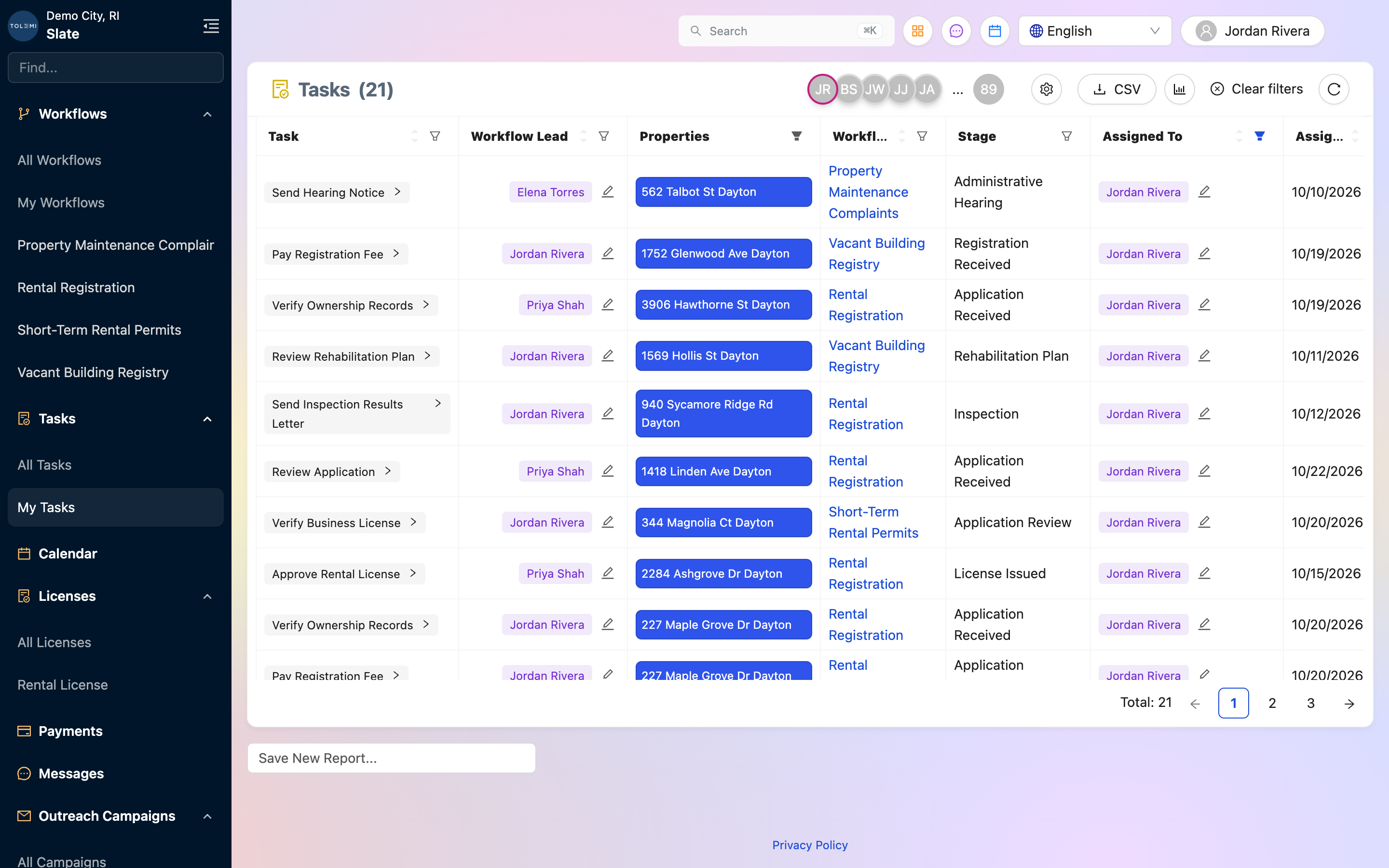Expand the Send Hearing Notice task
1389x868 pixels.
397,192
